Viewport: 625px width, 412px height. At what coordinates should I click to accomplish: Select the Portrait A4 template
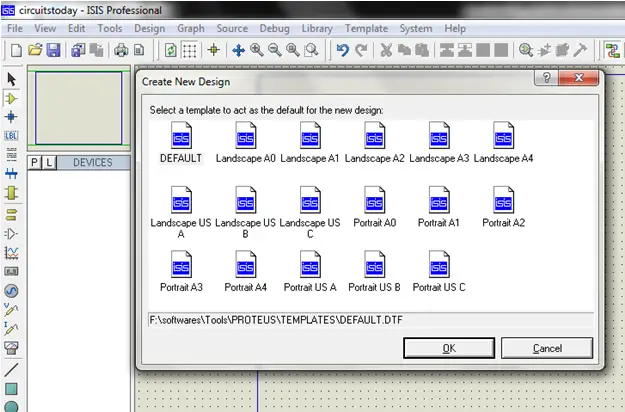click(x=246, y=271)
